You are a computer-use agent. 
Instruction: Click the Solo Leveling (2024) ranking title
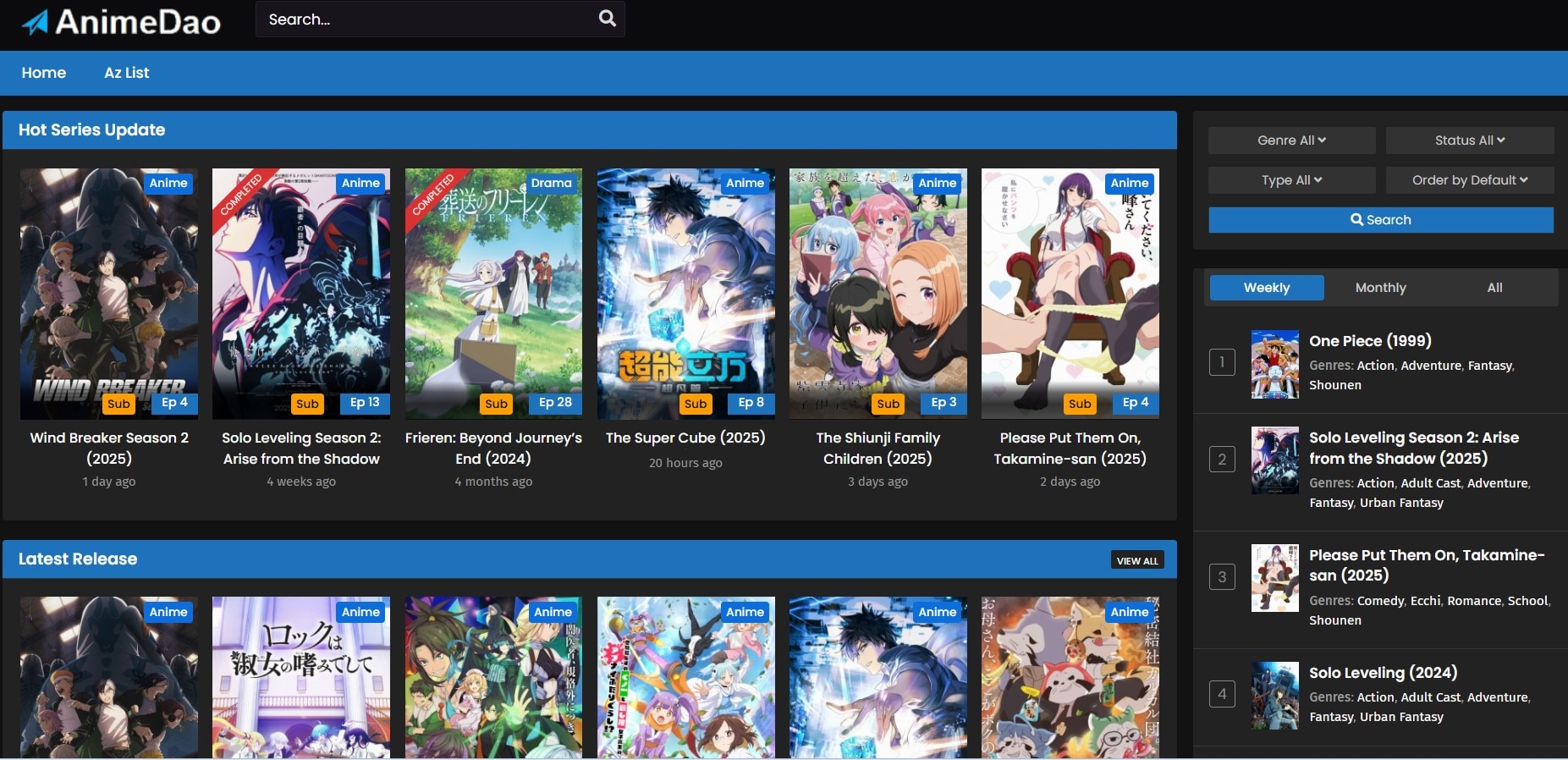1383,673
